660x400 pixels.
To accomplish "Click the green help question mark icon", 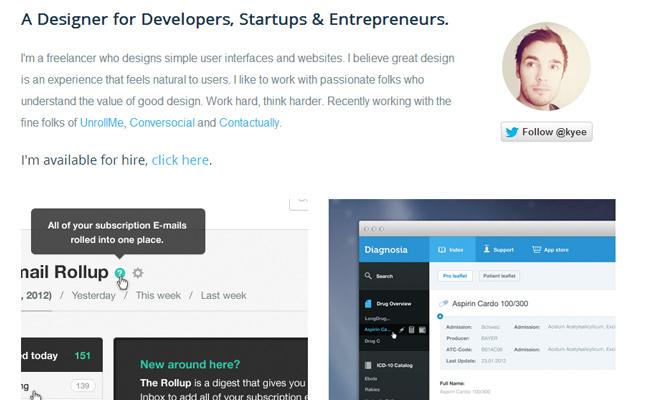I will 120,272.
